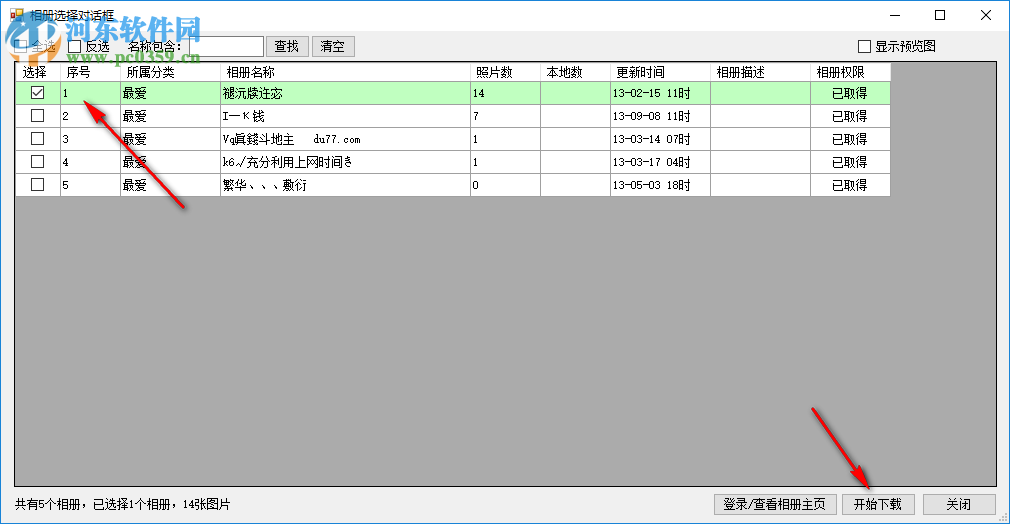
Task: Check the checkbox for album row 2
Action: pyautogui.click(x=37, y=116)
